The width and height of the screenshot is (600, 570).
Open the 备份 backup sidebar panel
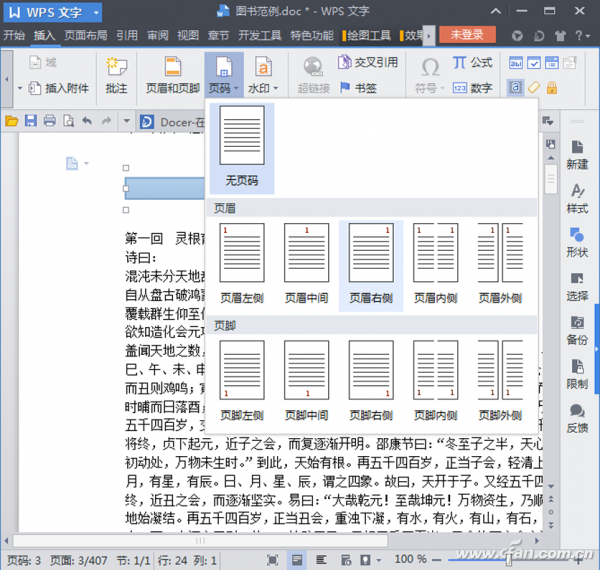577,331
